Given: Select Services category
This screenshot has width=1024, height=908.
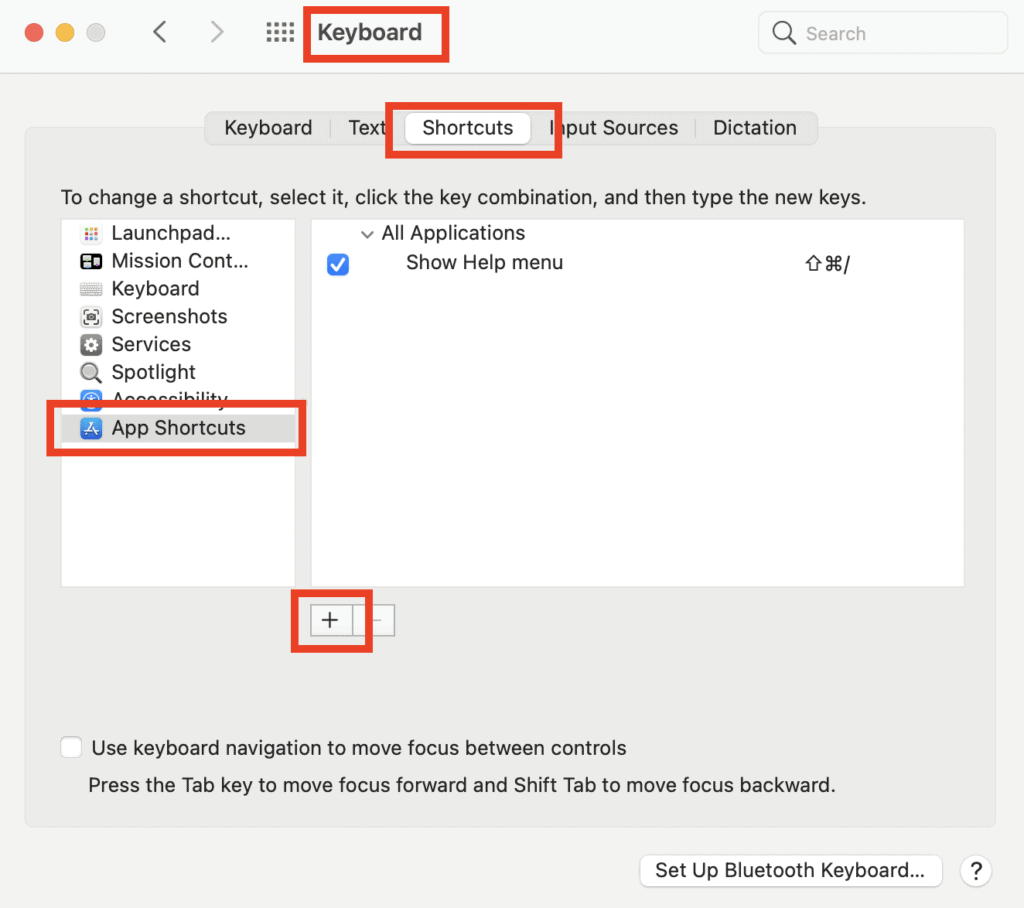Looking at the screenshot, I should coord(178,344).
